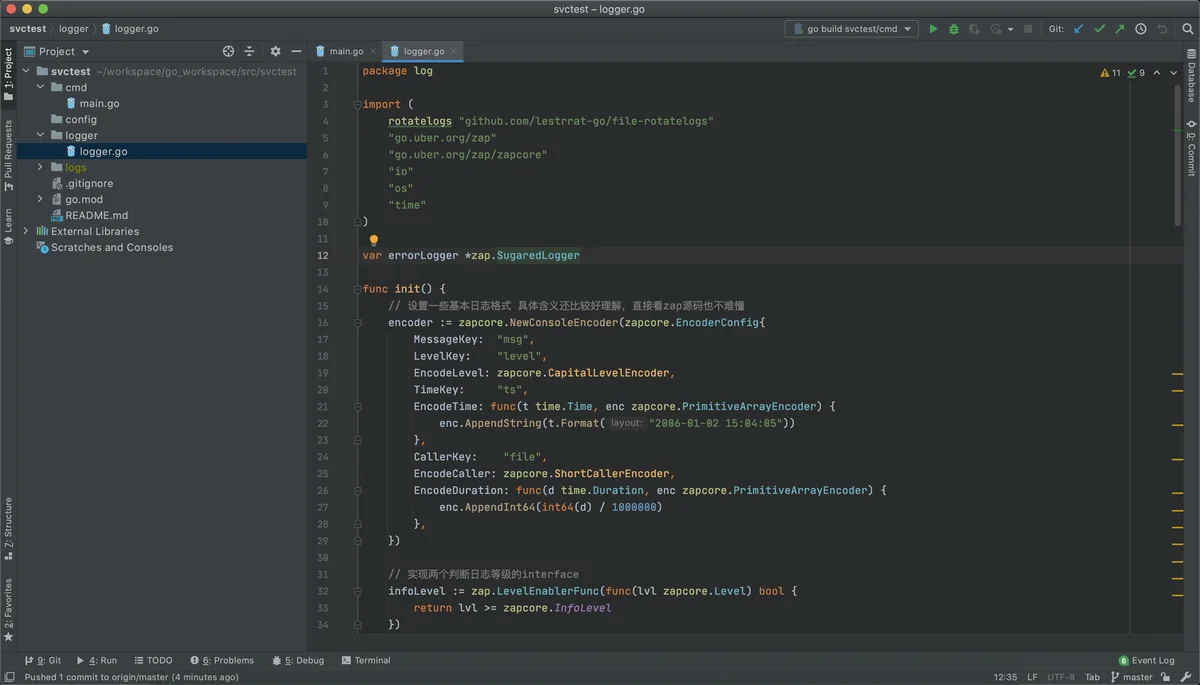Viewport: 1200px width, 685px height.
Task: Click the 11 warnings indicator
Action: click(x=1110, y=73)
